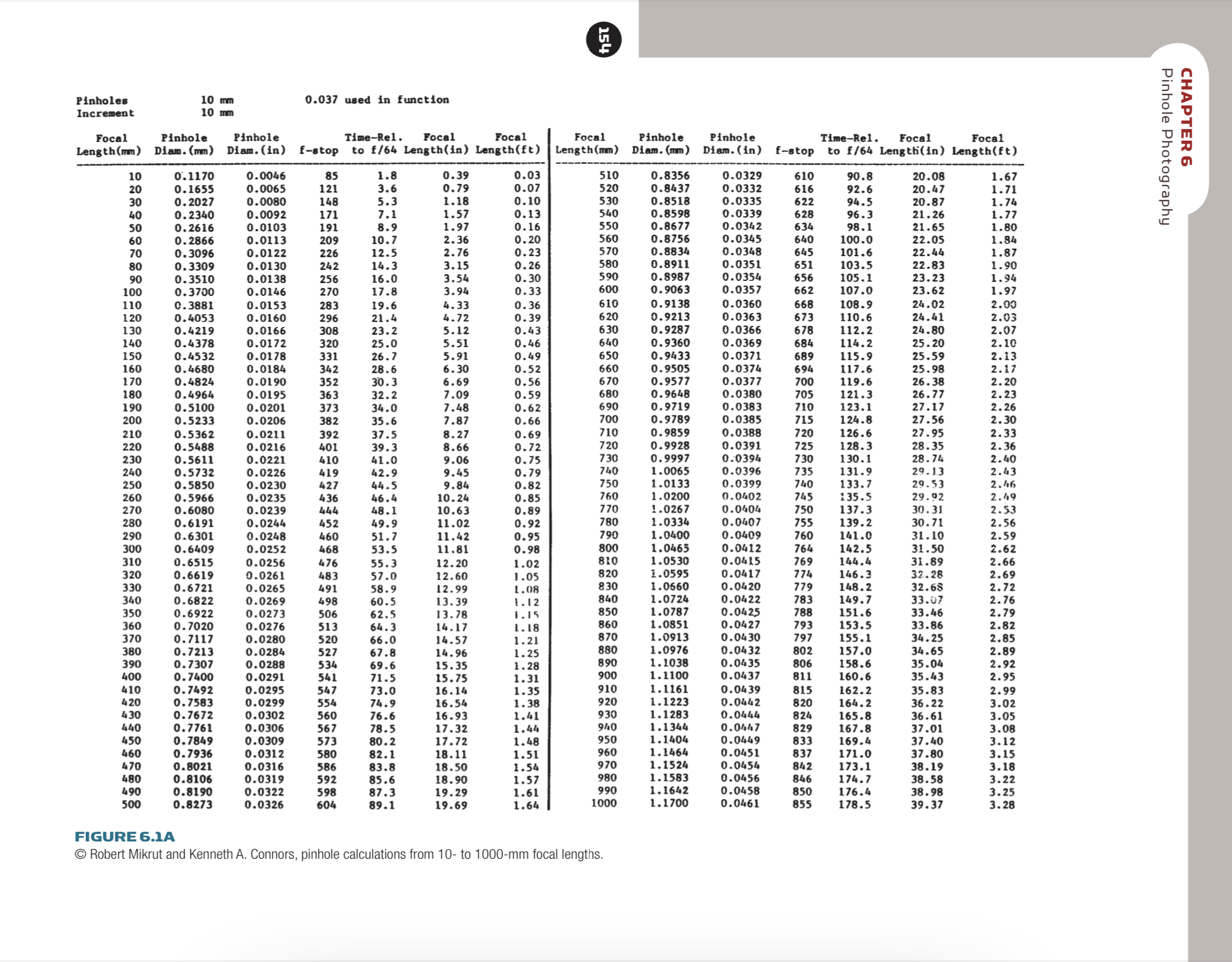Click the Robert Mikrut copyright caption text
Screen dimensions: 1232x962
(339, 854)
